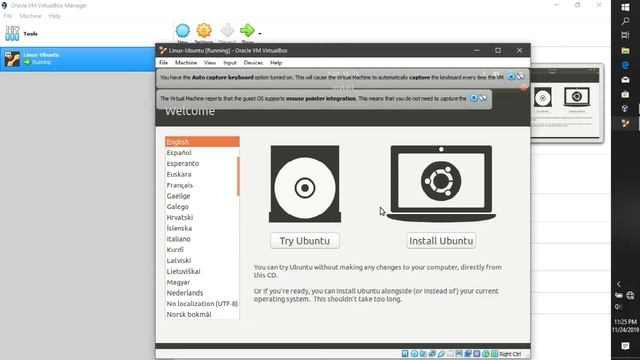640x360 pixels.
Task: Open Action Center notification icon on taskbar
Action: (625, 346)
